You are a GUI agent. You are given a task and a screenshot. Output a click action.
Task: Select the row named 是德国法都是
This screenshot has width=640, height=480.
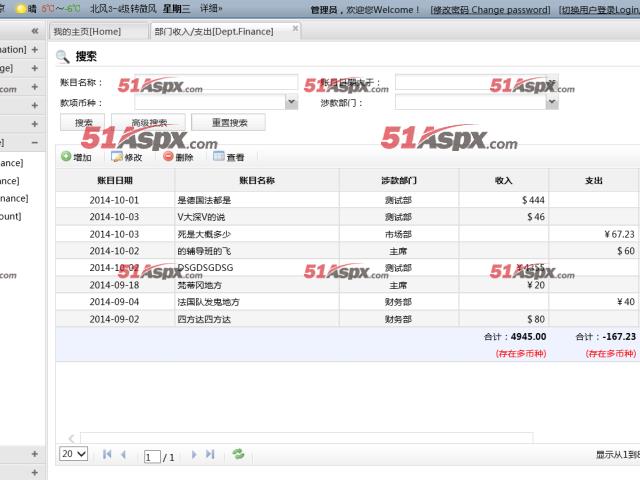point(258,200)
